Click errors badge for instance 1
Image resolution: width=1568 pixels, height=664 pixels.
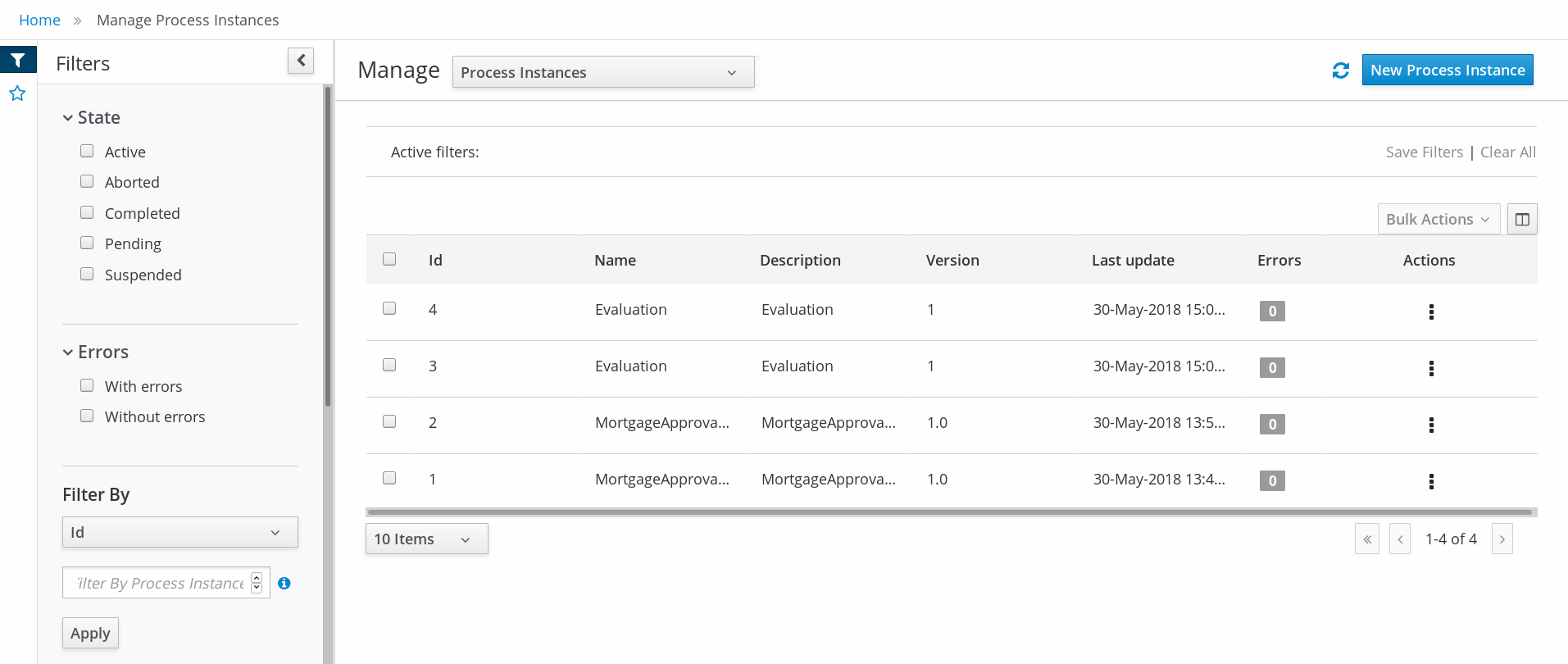click(x=1272, y=481)
